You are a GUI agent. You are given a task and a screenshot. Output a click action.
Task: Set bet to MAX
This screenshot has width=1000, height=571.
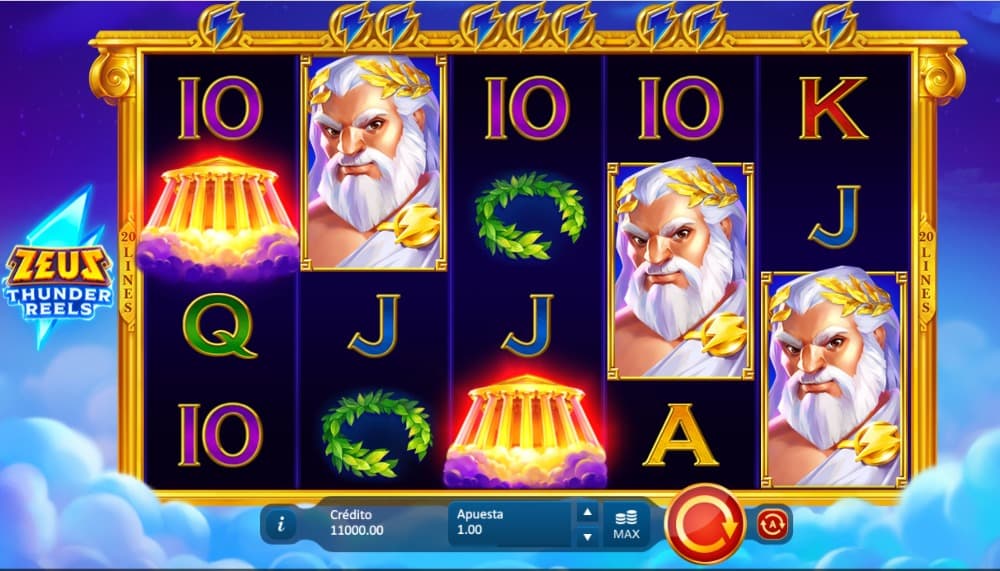(626, 524)
